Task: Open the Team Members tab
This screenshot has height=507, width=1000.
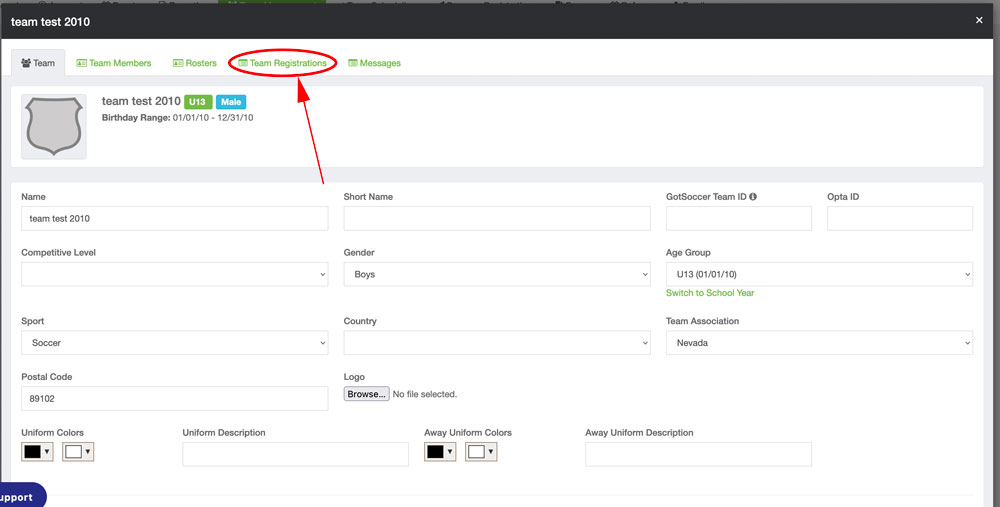Action: pyautogui.click(x=114, y=63)
